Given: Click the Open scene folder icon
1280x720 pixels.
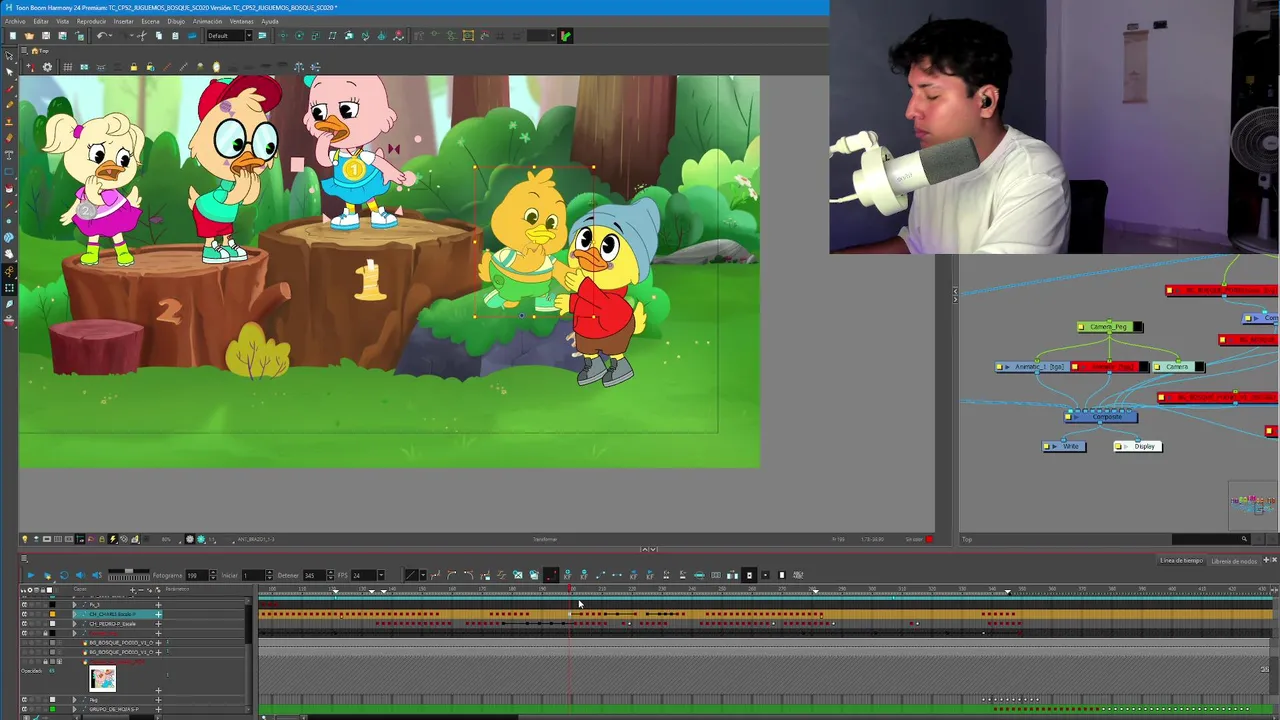Looking at the screenshot, I should coord(29,36).
